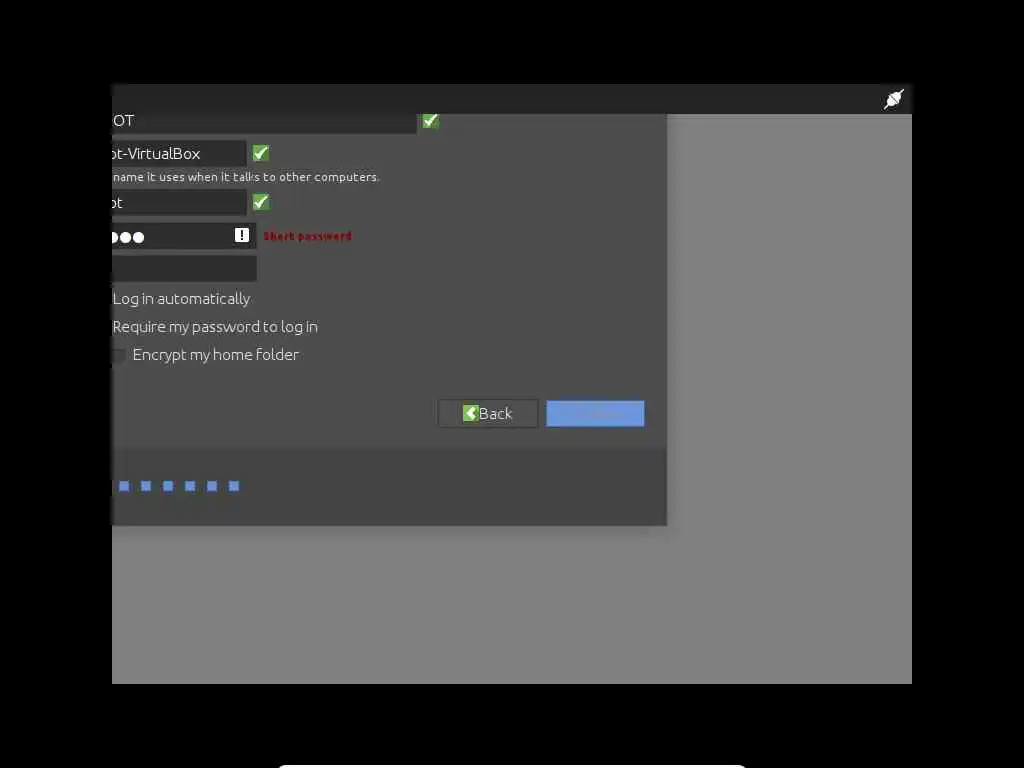Screen dimensions: 1024x768
Task: Open the network connection indicator in top bar
Action: pos(893,99)
